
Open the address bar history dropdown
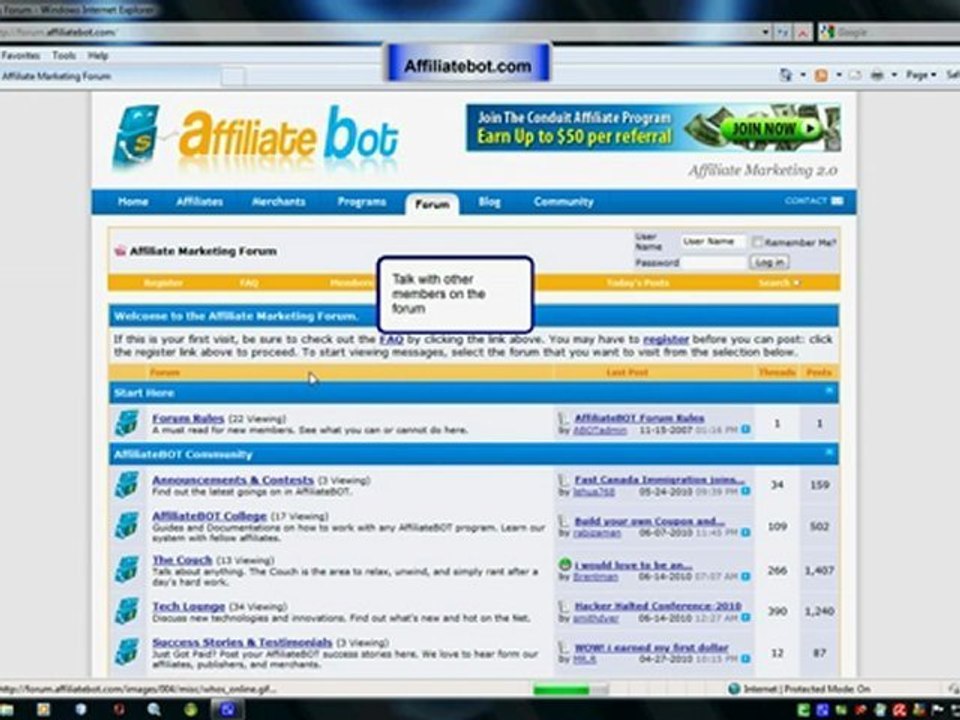pyautogui.click(x=765, y=32)
